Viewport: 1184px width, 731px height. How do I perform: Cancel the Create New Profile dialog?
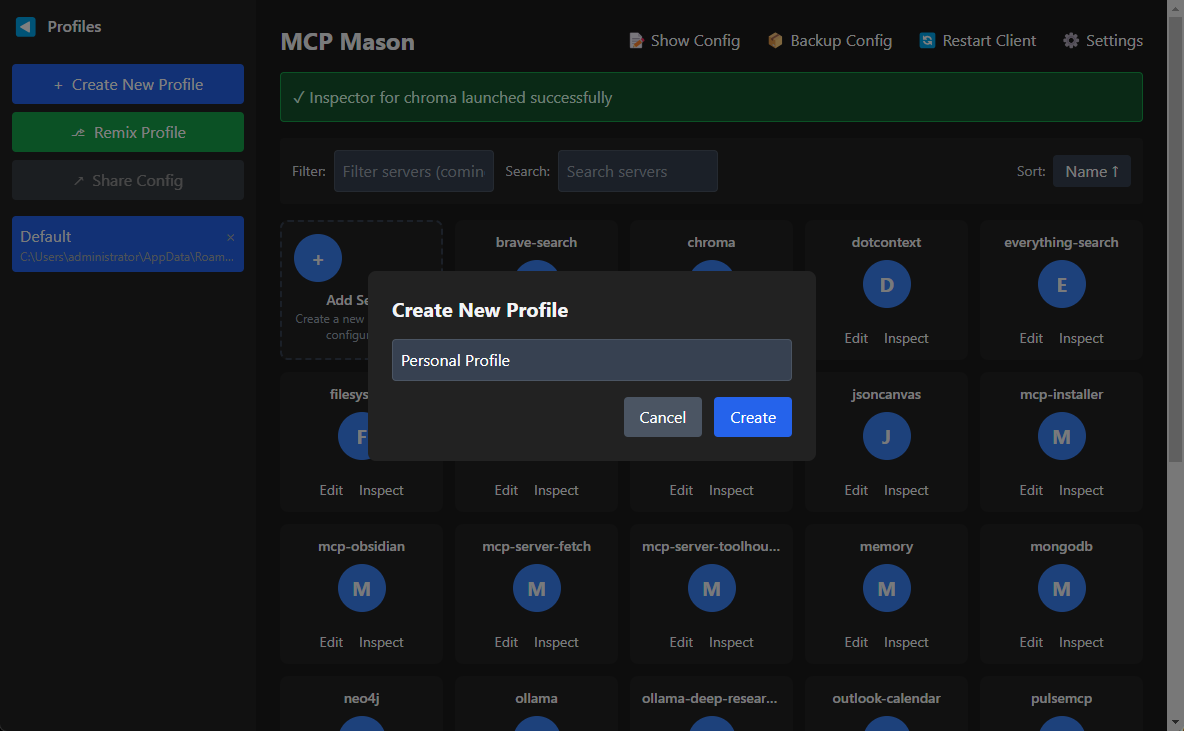click(x=662, y=417)
